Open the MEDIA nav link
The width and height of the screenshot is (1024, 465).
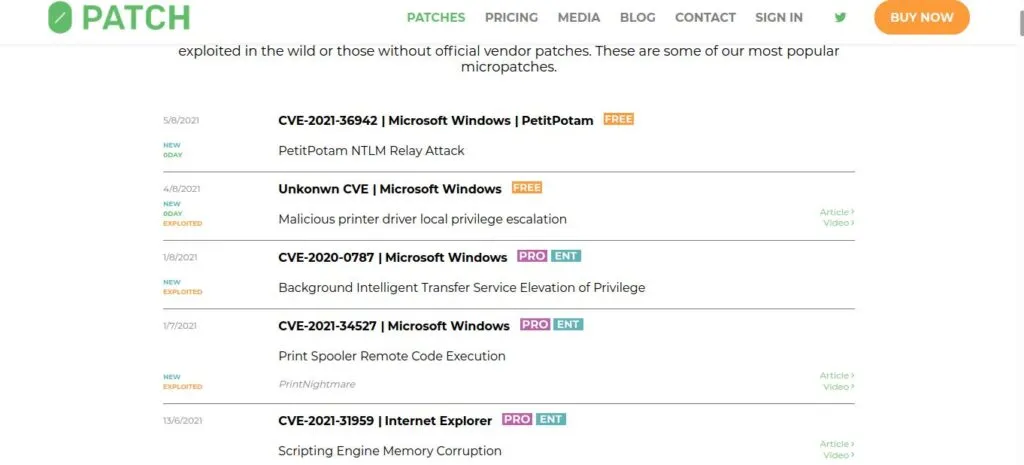(578, 17)
